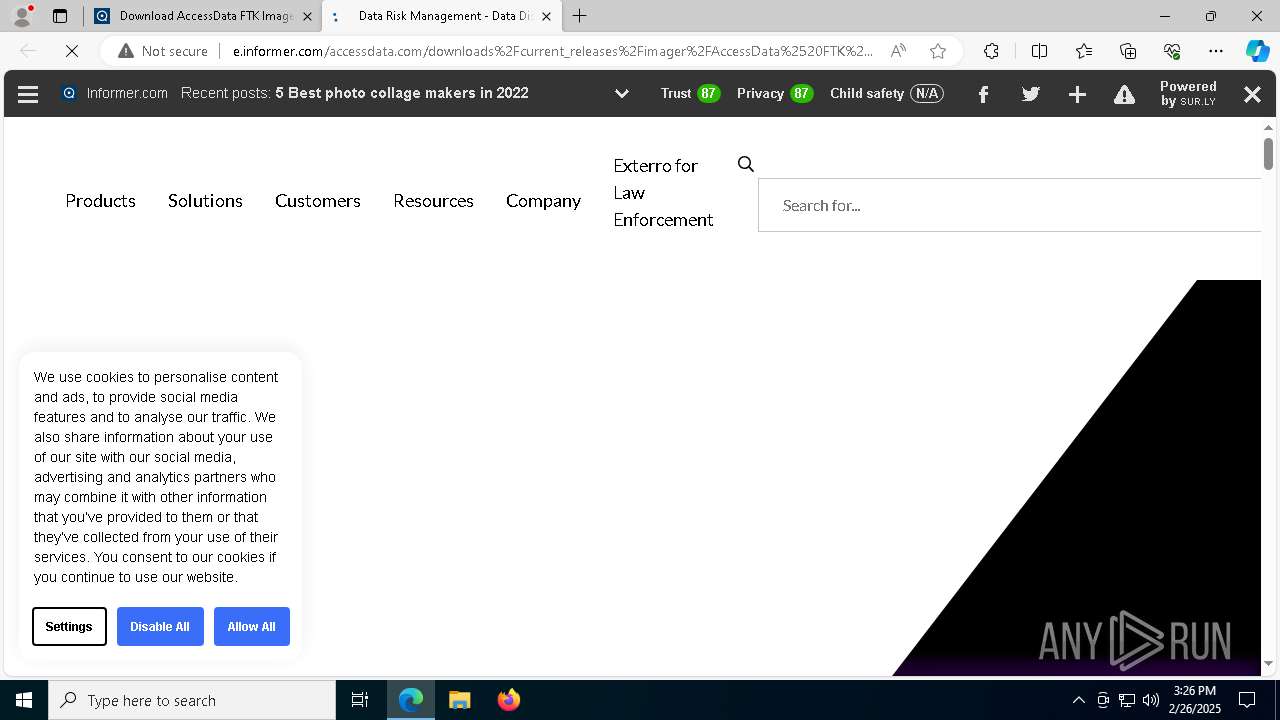Close the Download AccessData FTK tab
The width and height of the screenshot is (1280, 720).
pos(307,16)
